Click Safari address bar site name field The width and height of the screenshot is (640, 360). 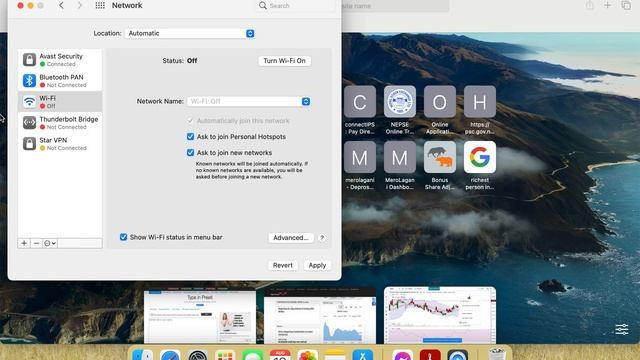pos(395,6)
